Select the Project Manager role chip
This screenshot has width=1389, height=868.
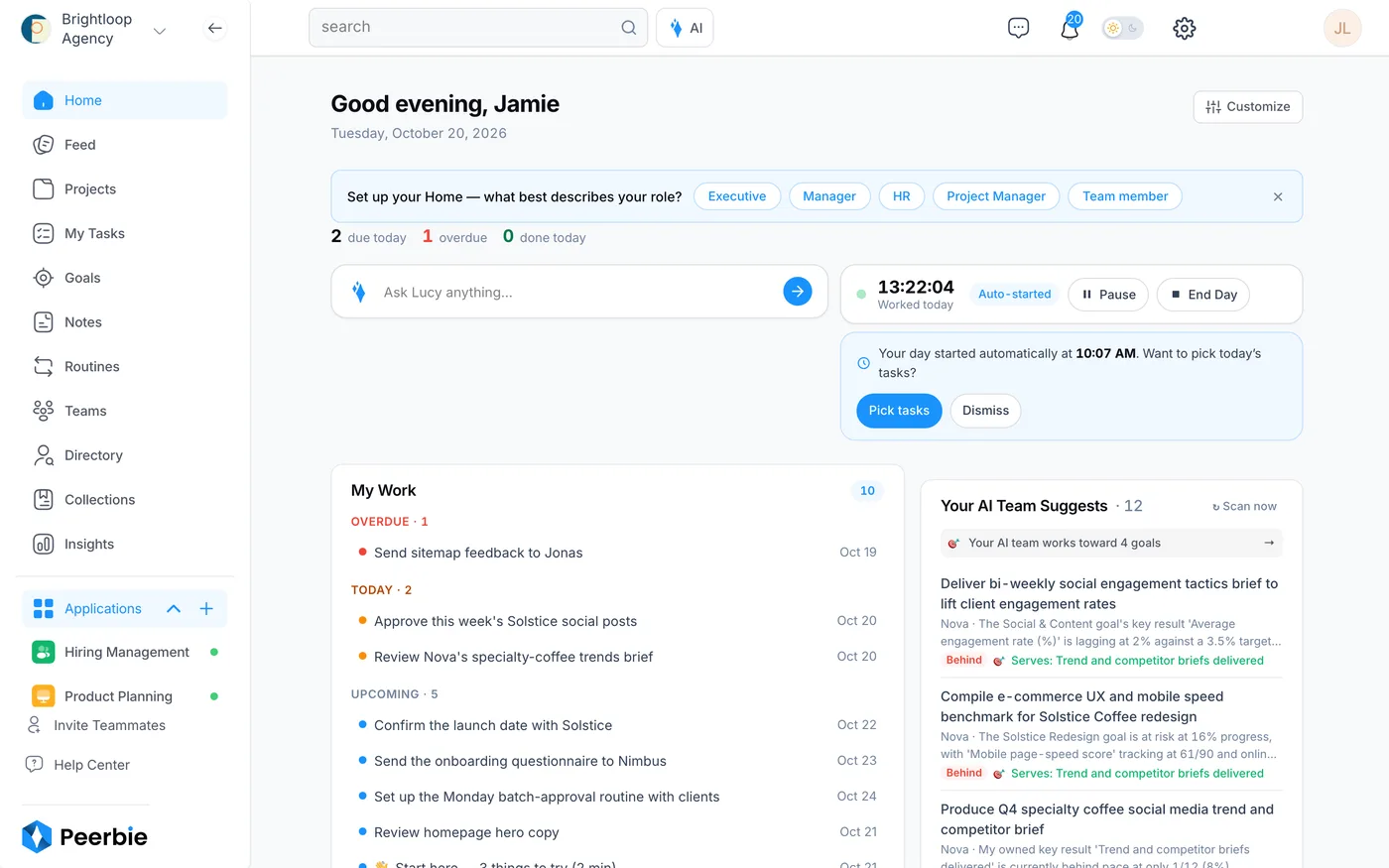pos(996,196)
